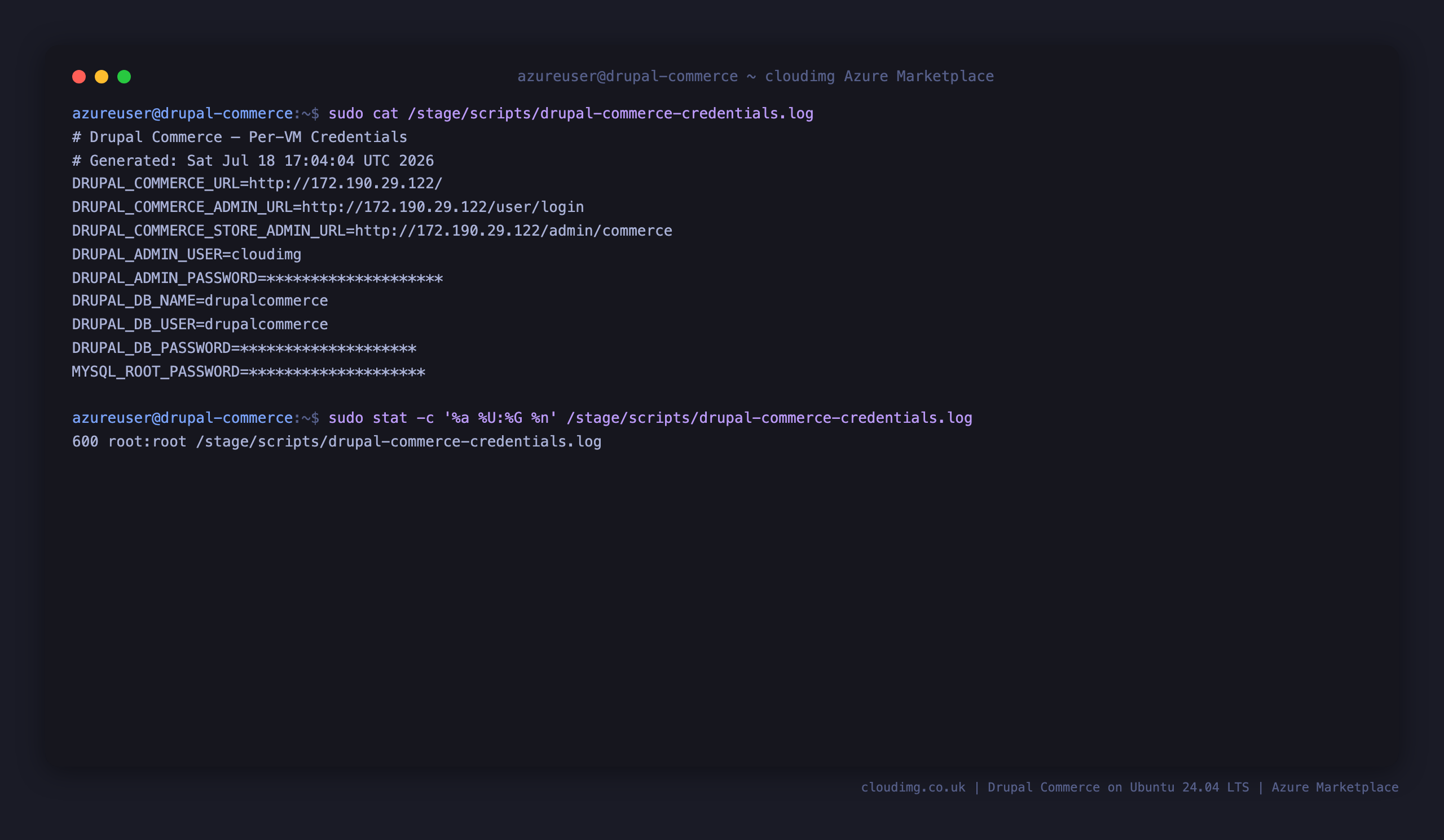This screenshot has height=840, width=1444.
Task: Click the DRUPAL_DB_USER=drupalcommerce line
Action: coord(200,325)
